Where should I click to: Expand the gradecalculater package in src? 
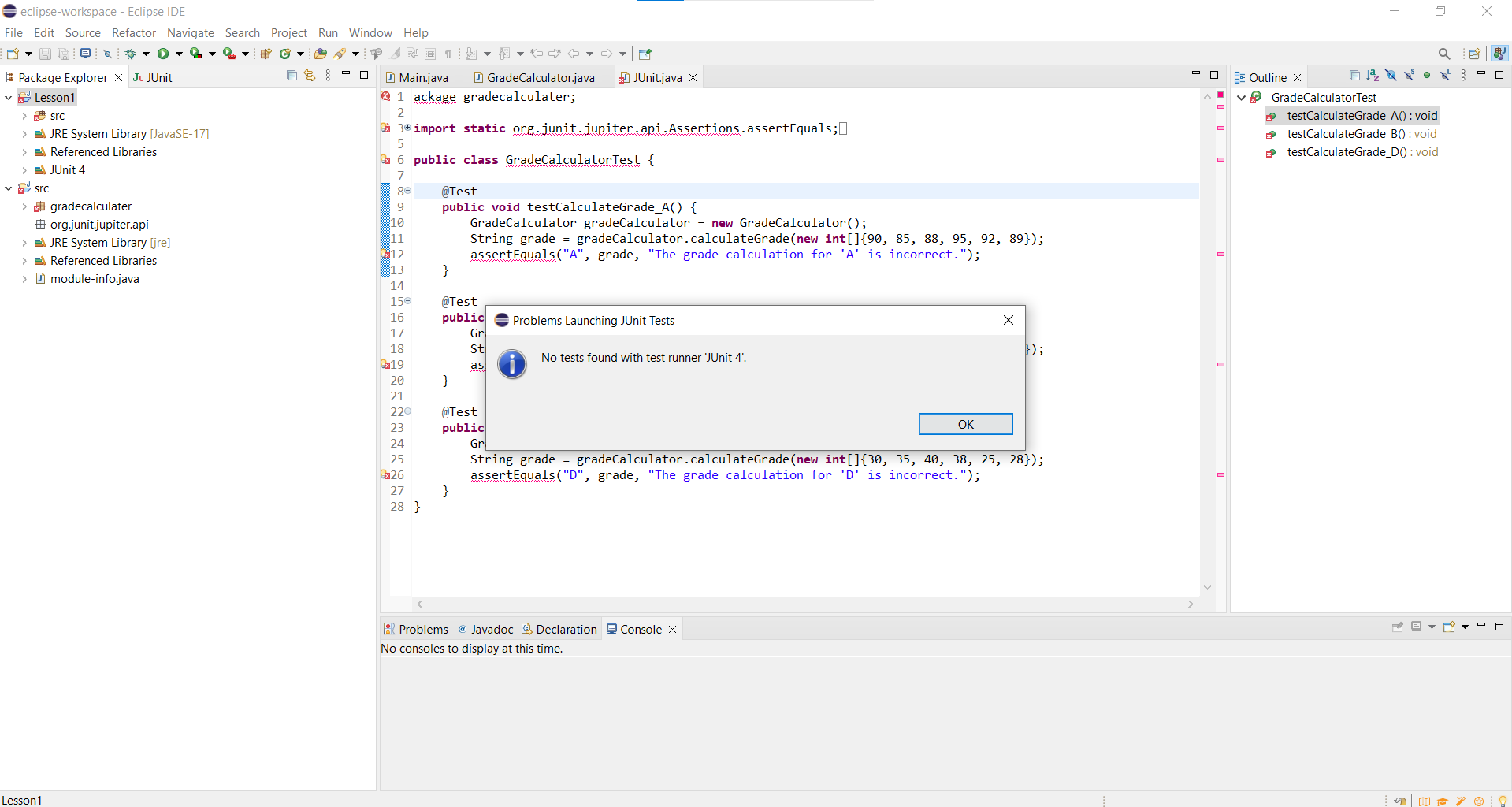tap(25, 206)
